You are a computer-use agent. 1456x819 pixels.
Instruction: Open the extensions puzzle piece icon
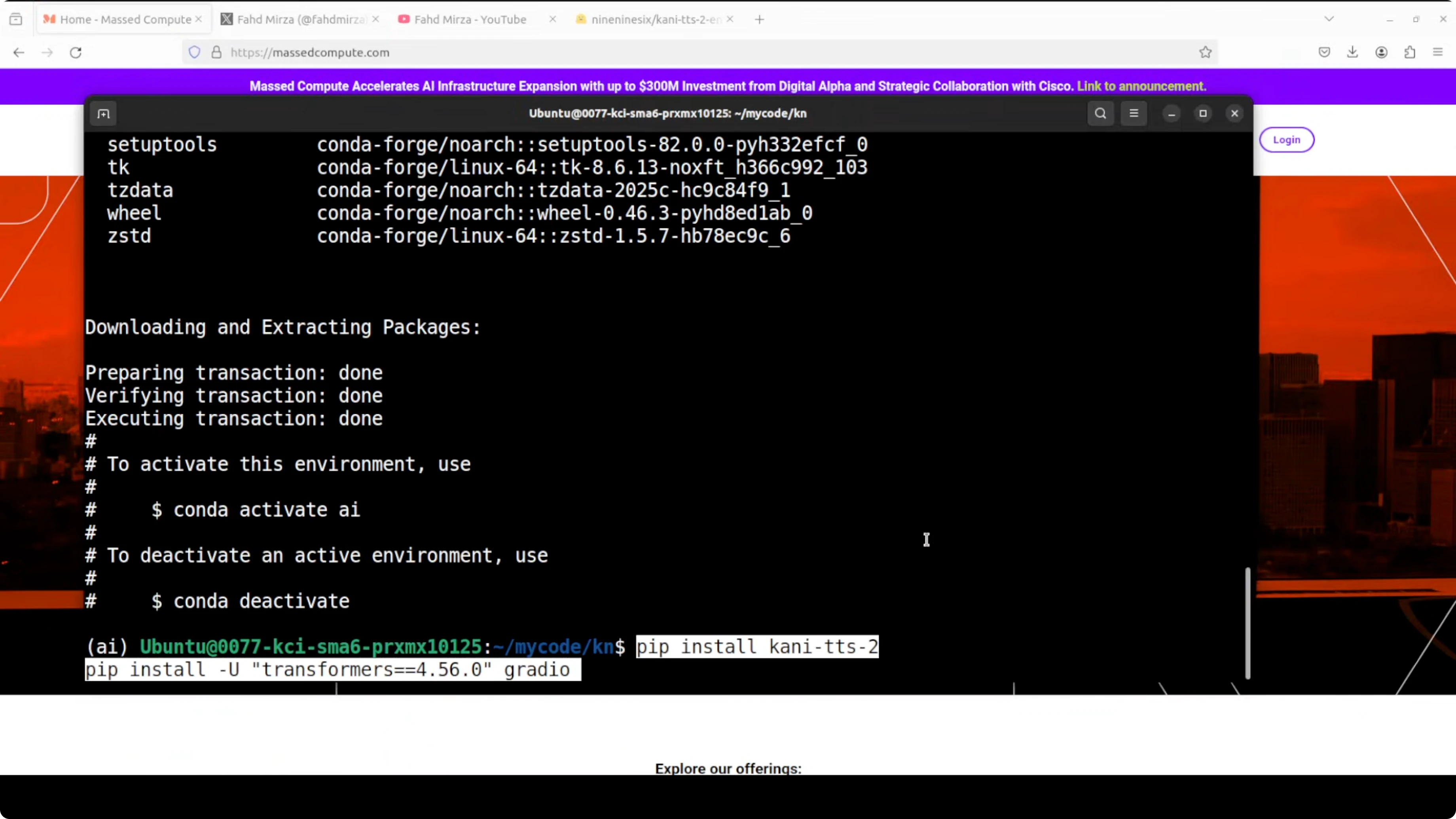[x=1410, y=52]
